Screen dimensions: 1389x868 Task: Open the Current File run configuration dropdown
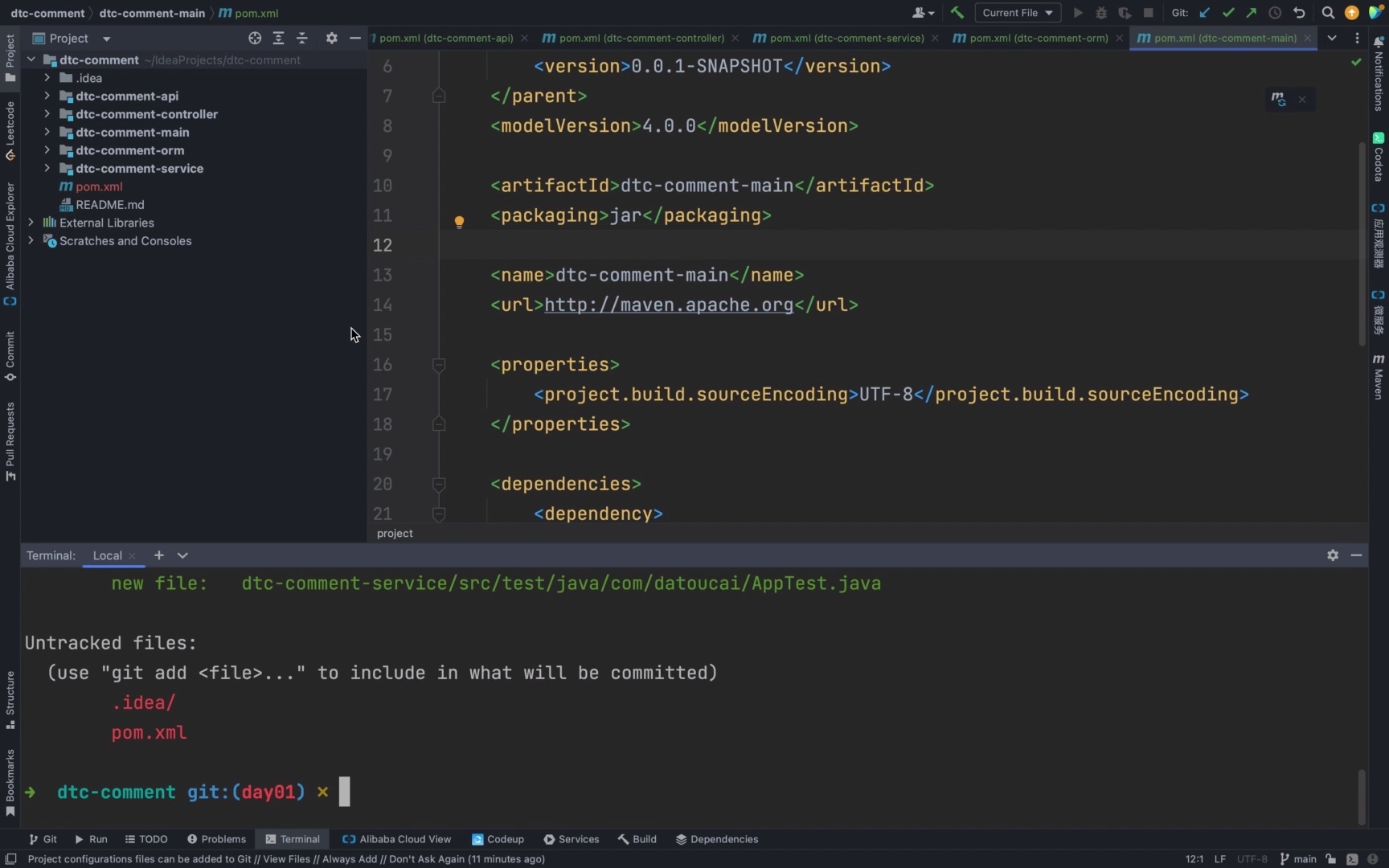pyautogui.click(x=1017, y=13)
